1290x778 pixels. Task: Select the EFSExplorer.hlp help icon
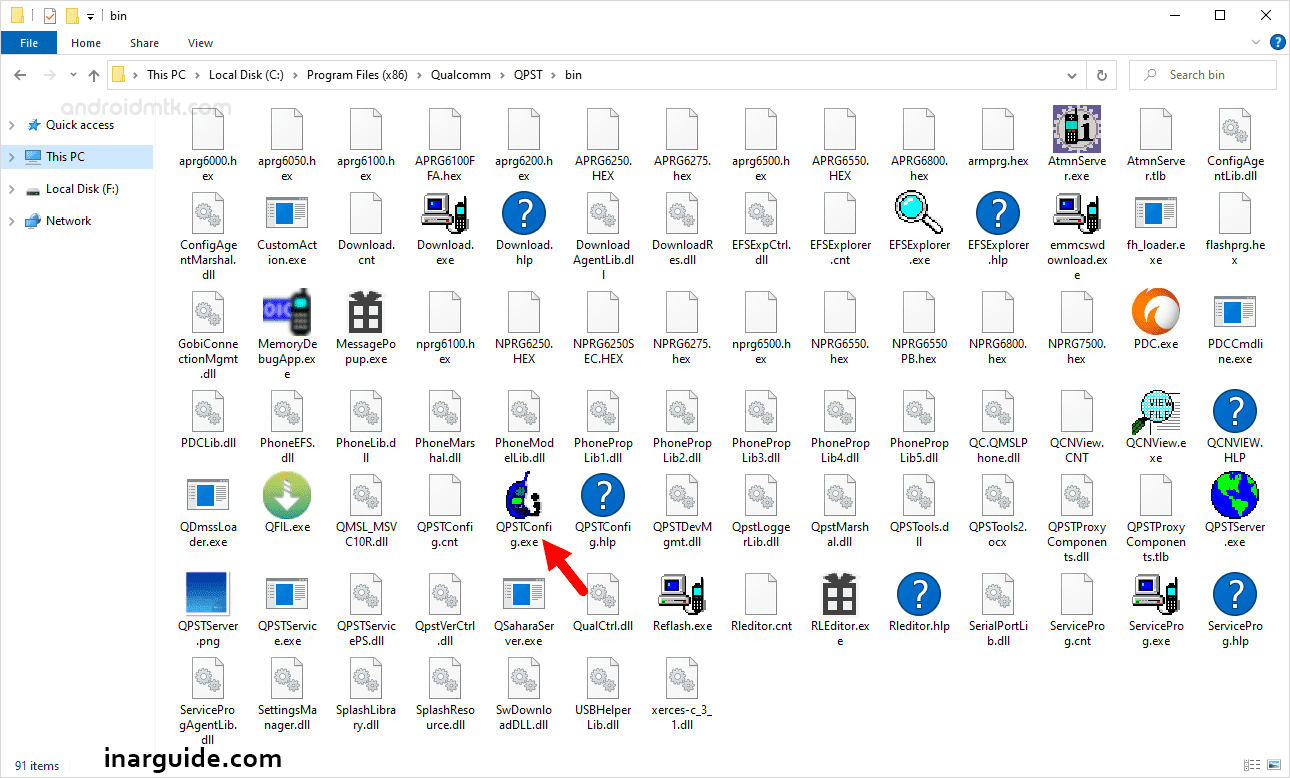pos(998,213)
